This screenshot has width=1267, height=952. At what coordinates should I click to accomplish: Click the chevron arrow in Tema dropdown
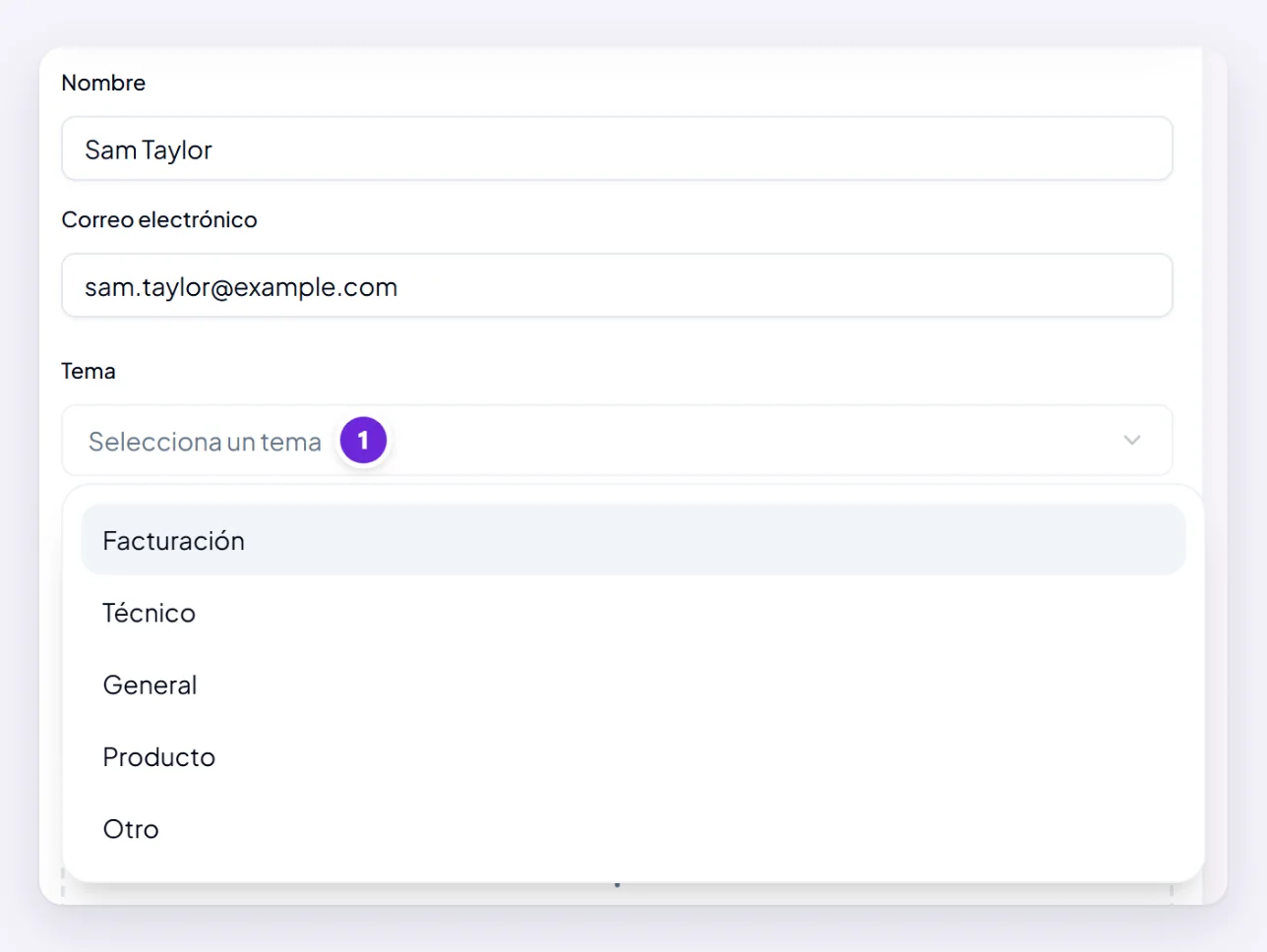tap(1132, 440)
